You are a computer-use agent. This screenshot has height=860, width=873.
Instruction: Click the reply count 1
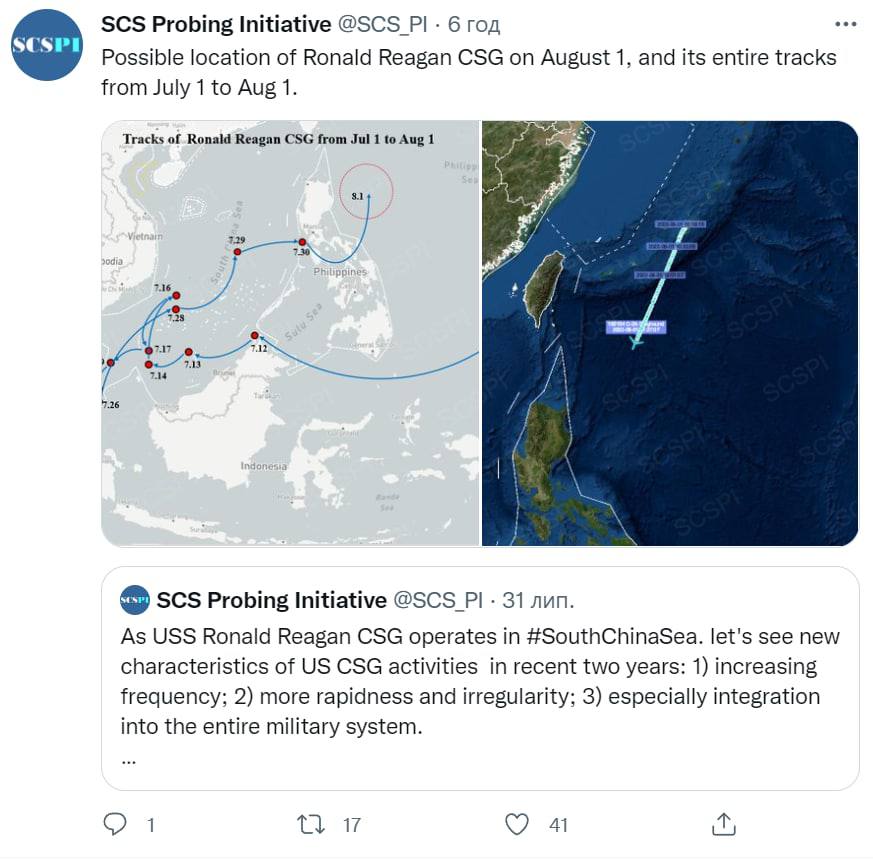tap(151, 825)
